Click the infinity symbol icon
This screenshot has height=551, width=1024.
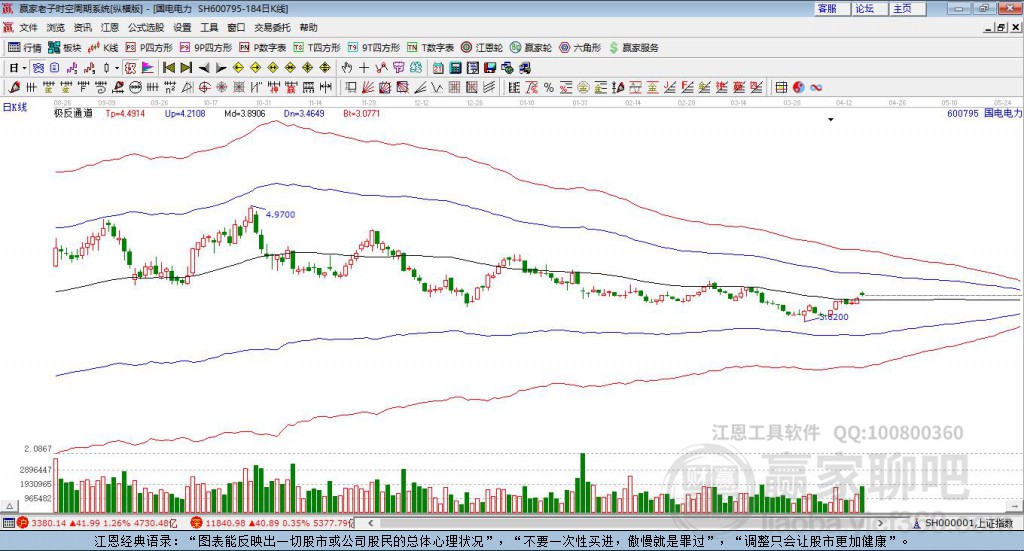[816, 88]
